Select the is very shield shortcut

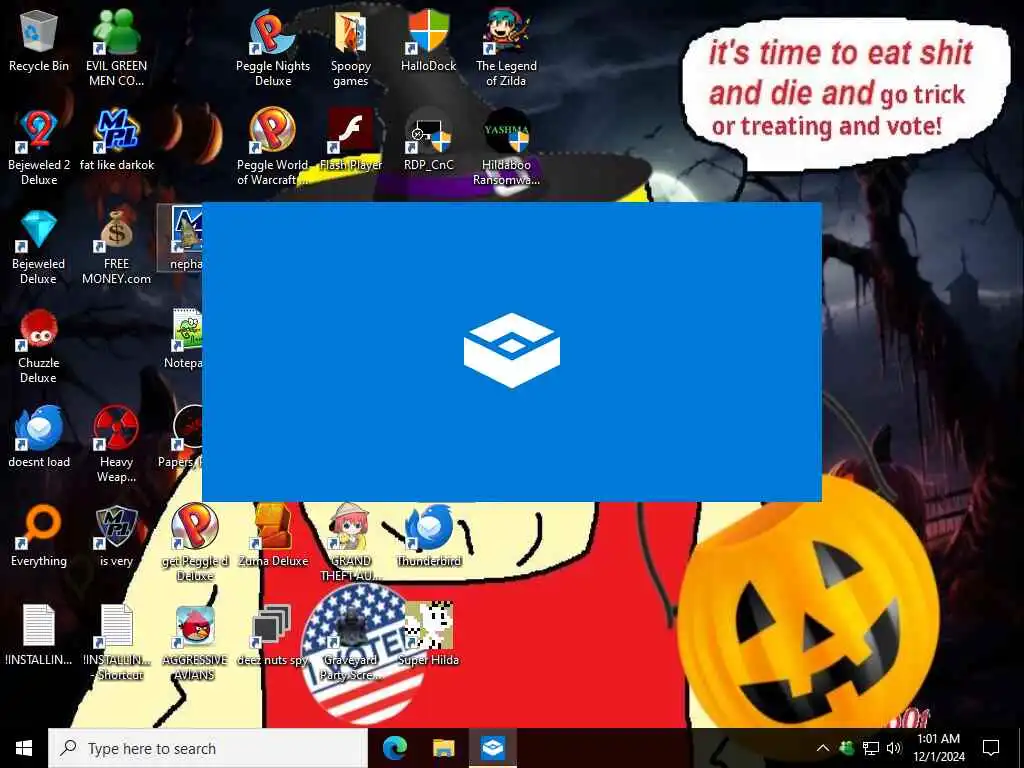[116, 536]
